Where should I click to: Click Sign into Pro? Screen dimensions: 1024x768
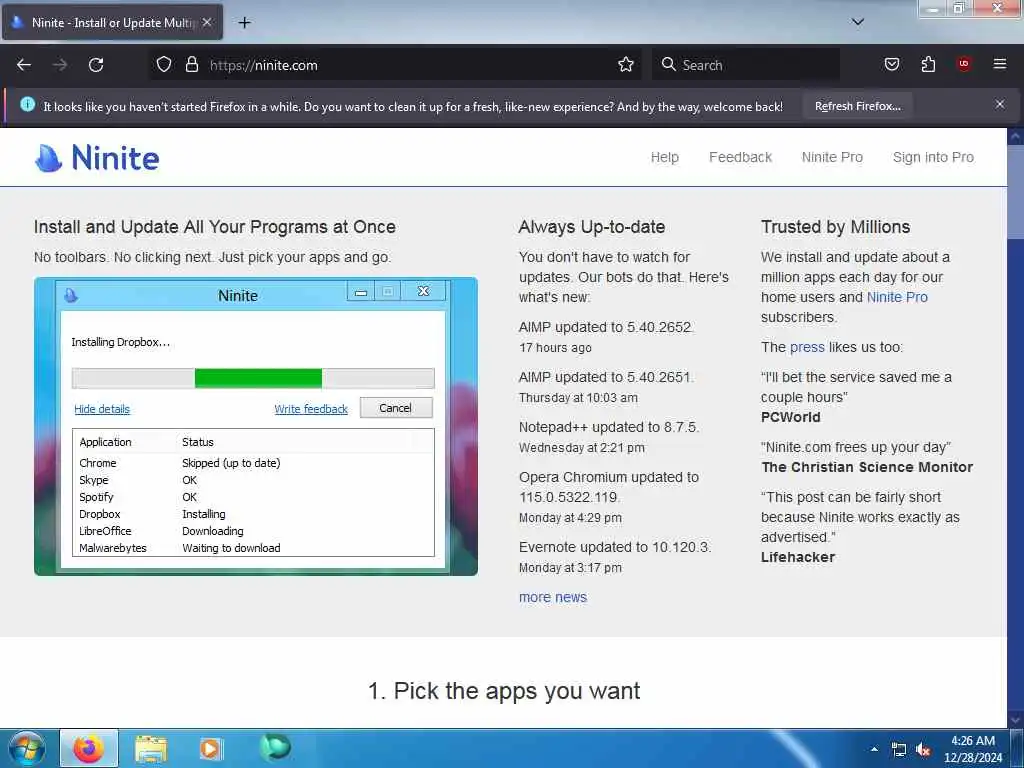point(933,157)
